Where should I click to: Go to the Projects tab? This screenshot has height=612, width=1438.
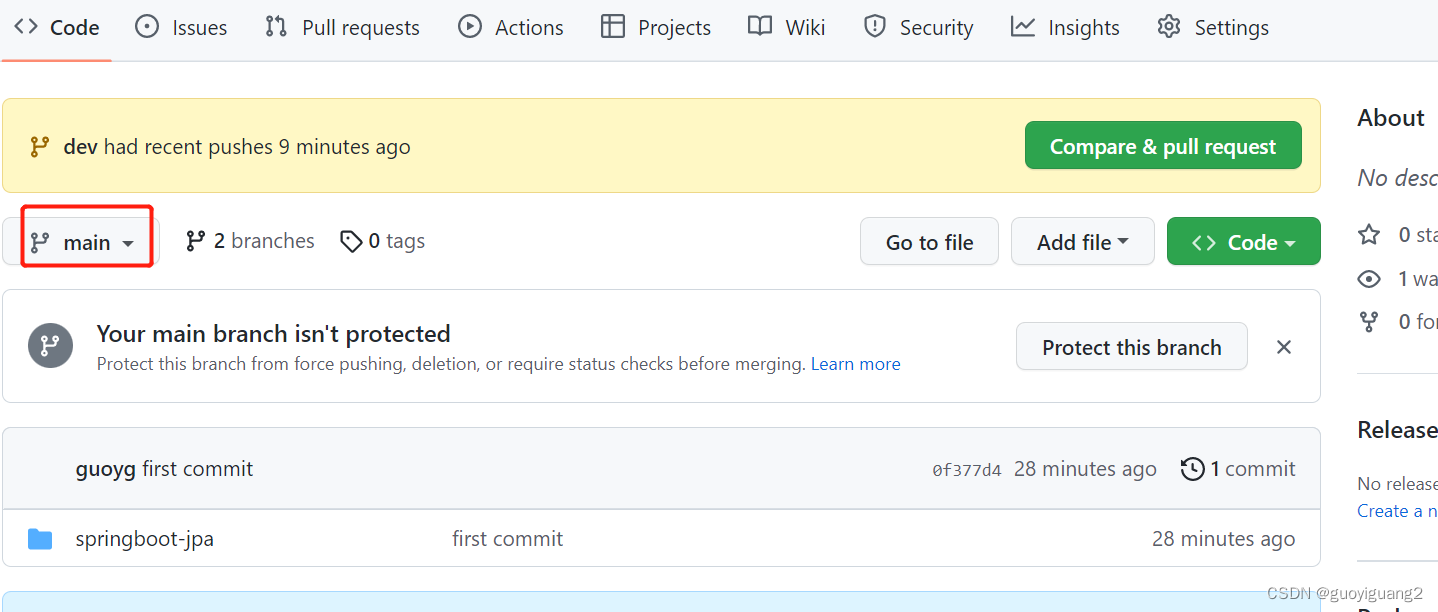pyautogui.click(x=656, y=28)
